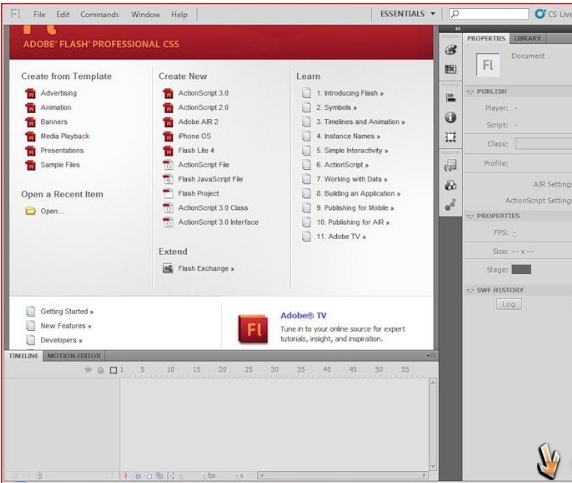Open lesson 6. ActionScript
This screenshot has width=572, height=483.
[x=342, y=165]
